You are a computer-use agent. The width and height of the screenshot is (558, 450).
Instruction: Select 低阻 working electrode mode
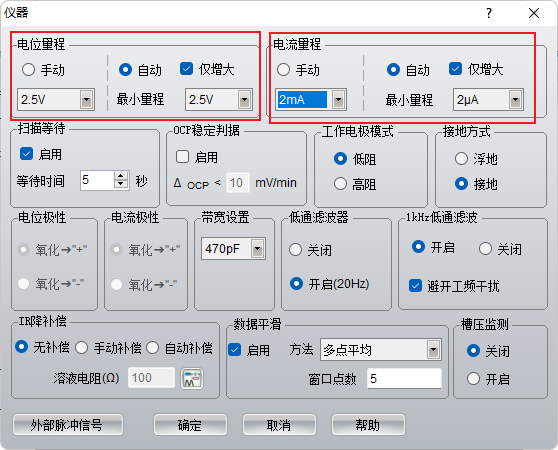pos(340,159)
